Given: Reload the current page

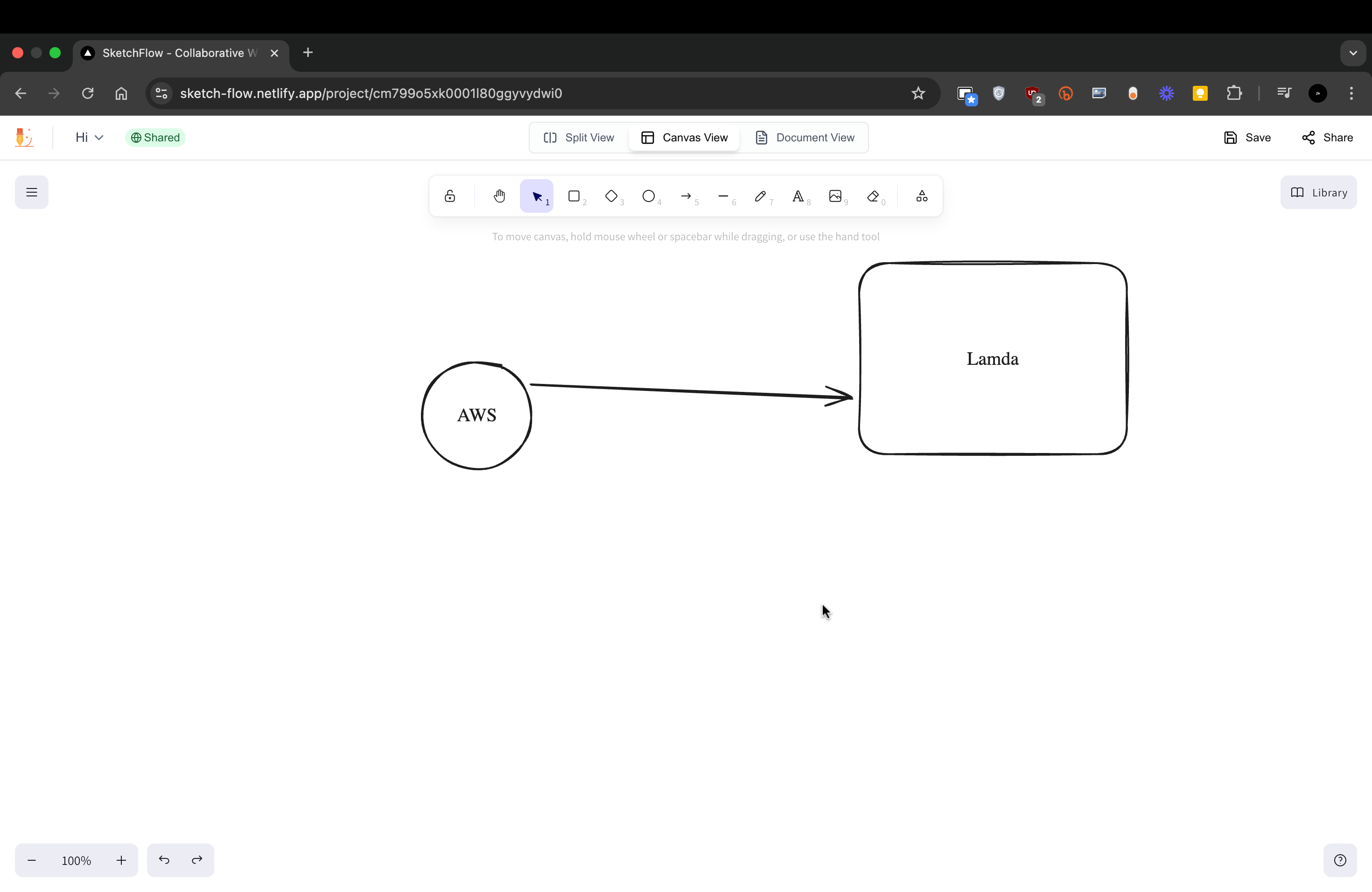Looking at the screenshot, I should [88, 93].
